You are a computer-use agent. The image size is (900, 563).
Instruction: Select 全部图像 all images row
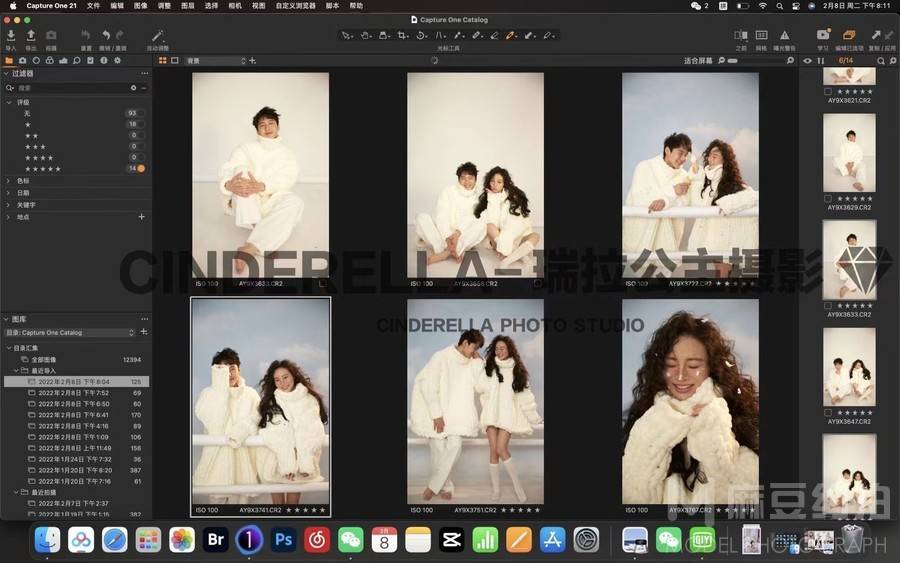(x=76, y=360)
